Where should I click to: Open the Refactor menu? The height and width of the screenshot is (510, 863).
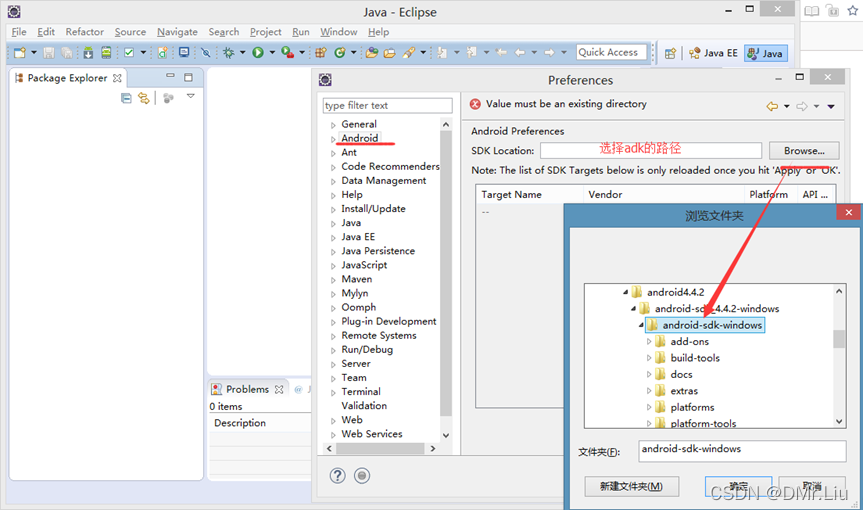(x=84, y=32)
